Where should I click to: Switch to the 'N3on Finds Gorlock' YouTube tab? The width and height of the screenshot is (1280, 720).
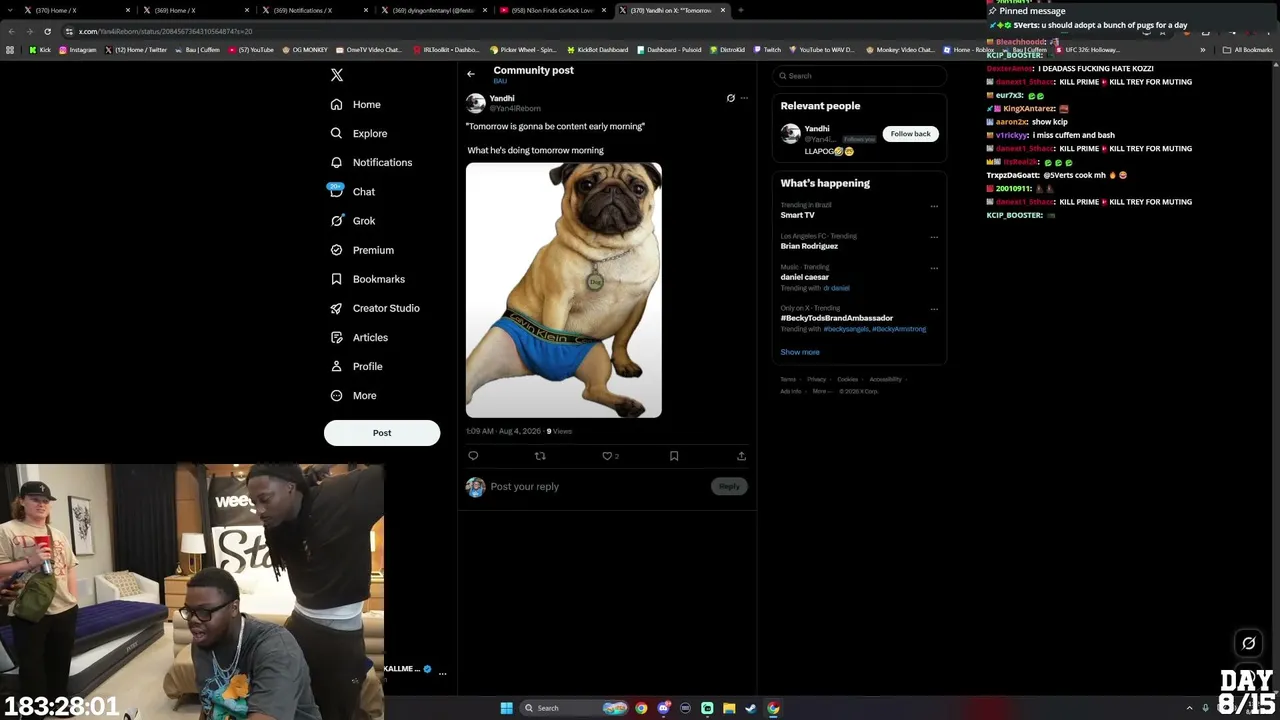pos(551,10)
